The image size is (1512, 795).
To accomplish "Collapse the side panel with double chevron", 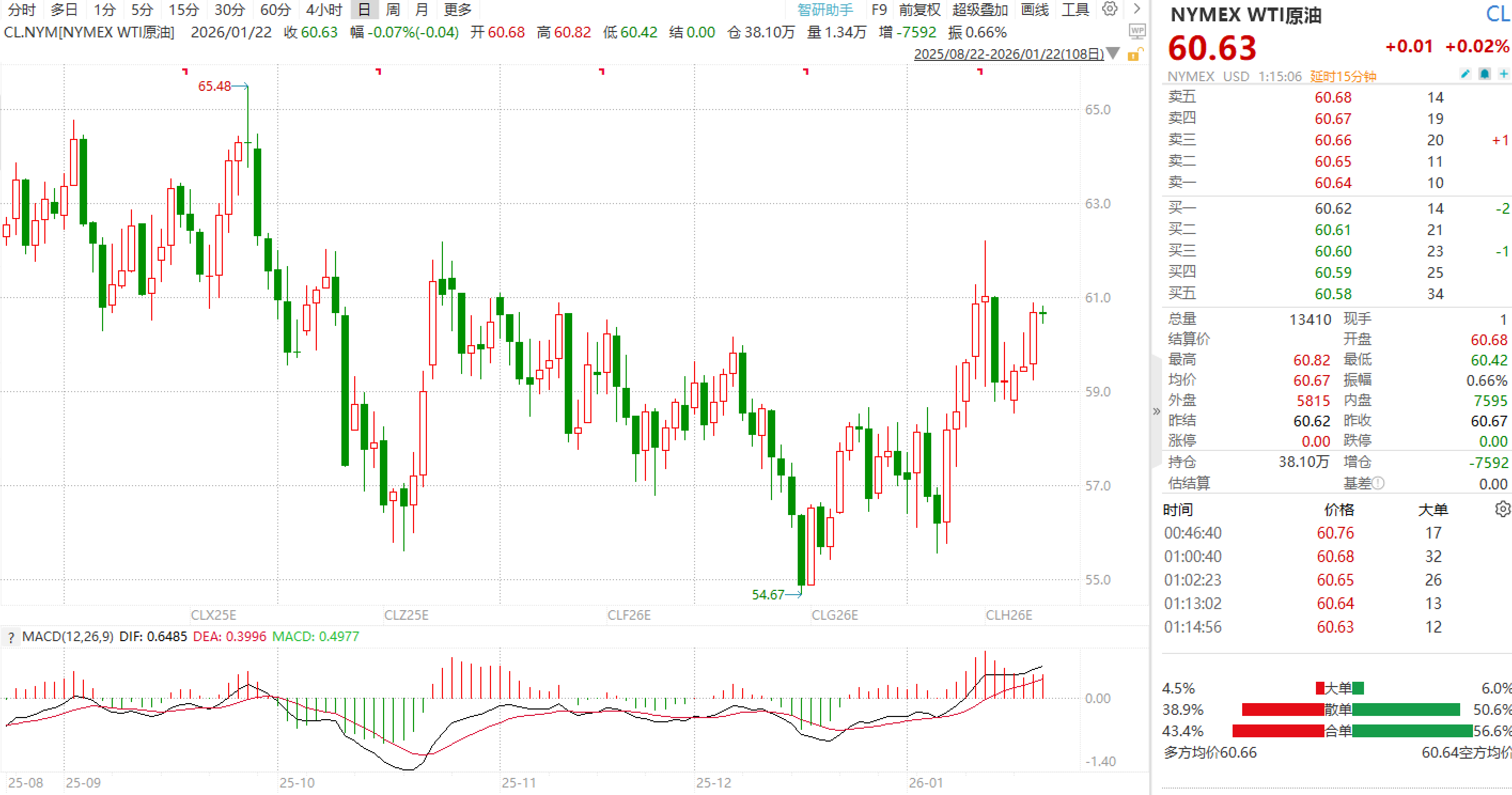I will click(1156, 411).
